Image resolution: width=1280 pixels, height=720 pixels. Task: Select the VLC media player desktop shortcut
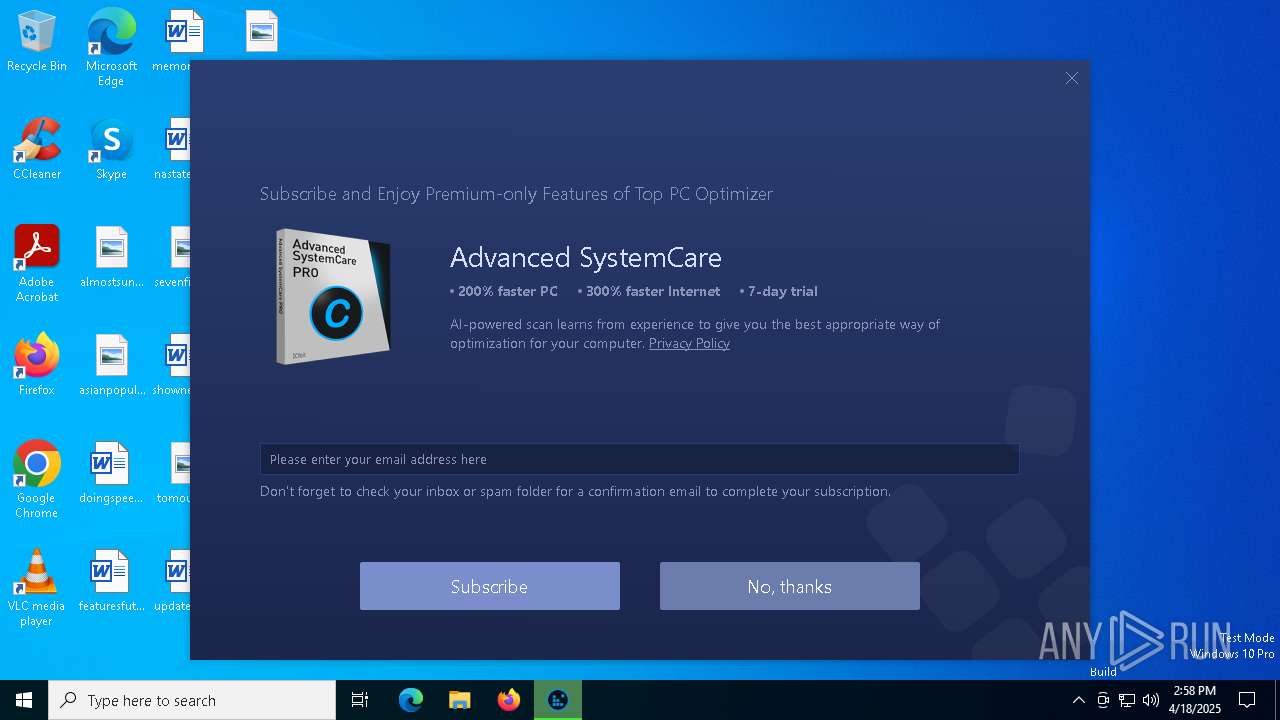(37, 588)
